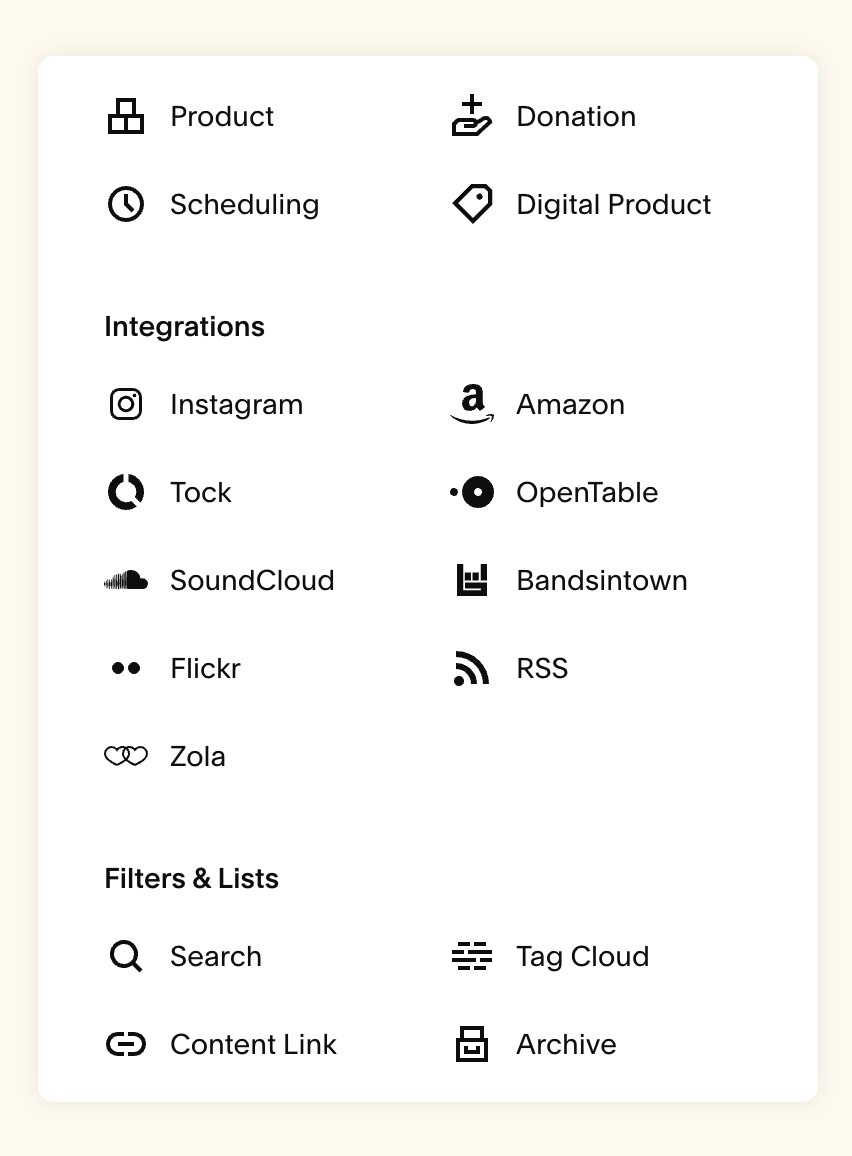Click the Product blocks icon
Image resolution: width=852 pixels, height=1156 pixels.
coord(126,116)
